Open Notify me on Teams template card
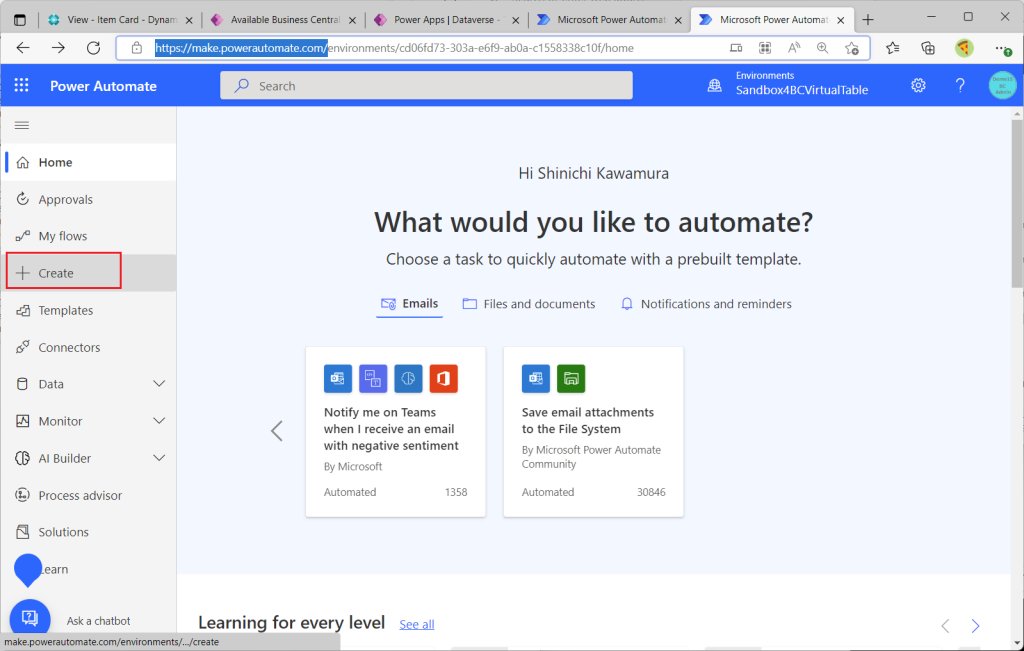The width and height of the screenshot is (1024, 651). pos(396,432)
